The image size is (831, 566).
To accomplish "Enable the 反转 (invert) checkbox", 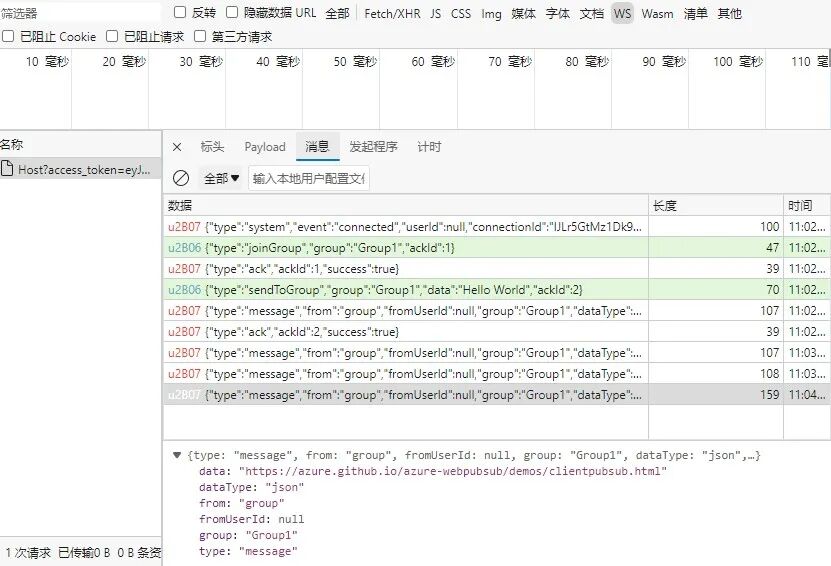I will [x=180, y=12].
